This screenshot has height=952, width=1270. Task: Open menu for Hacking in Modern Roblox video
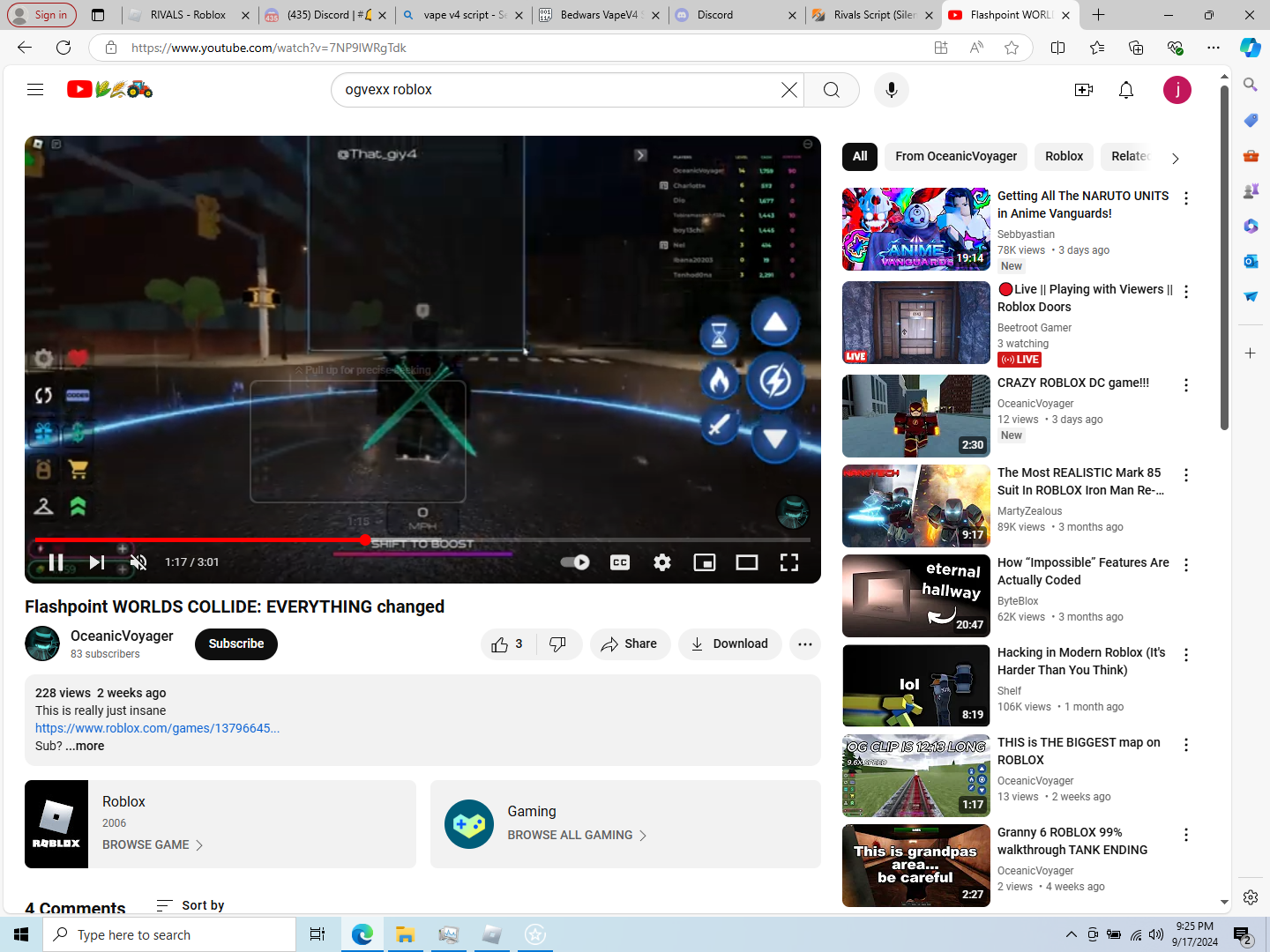(1186, 655)
